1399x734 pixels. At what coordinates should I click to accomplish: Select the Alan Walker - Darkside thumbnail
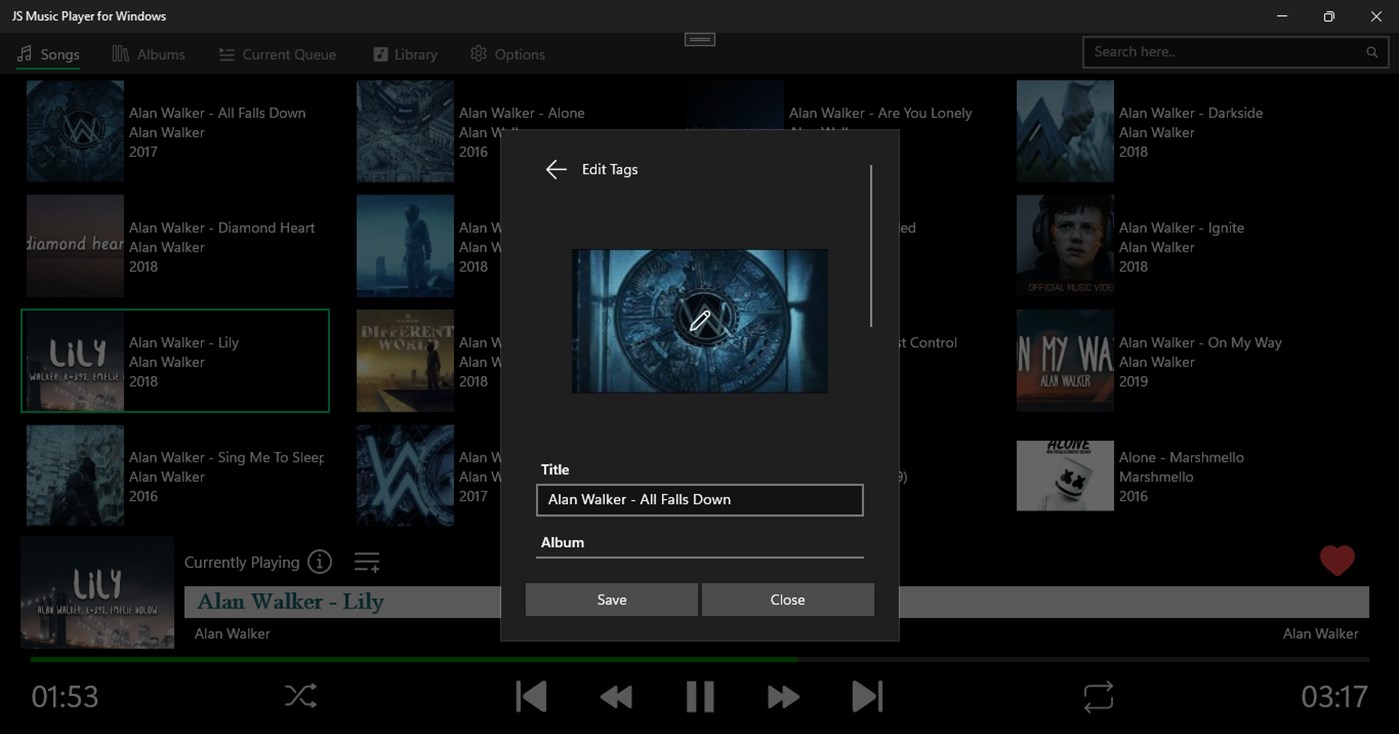1064,131
